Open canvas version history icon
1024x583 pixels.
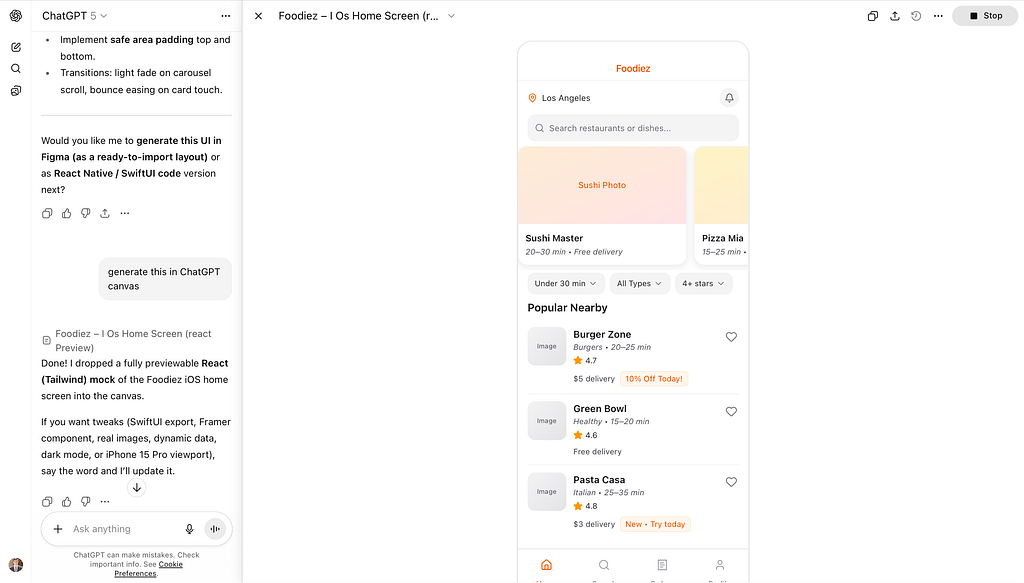click(916, 16)
